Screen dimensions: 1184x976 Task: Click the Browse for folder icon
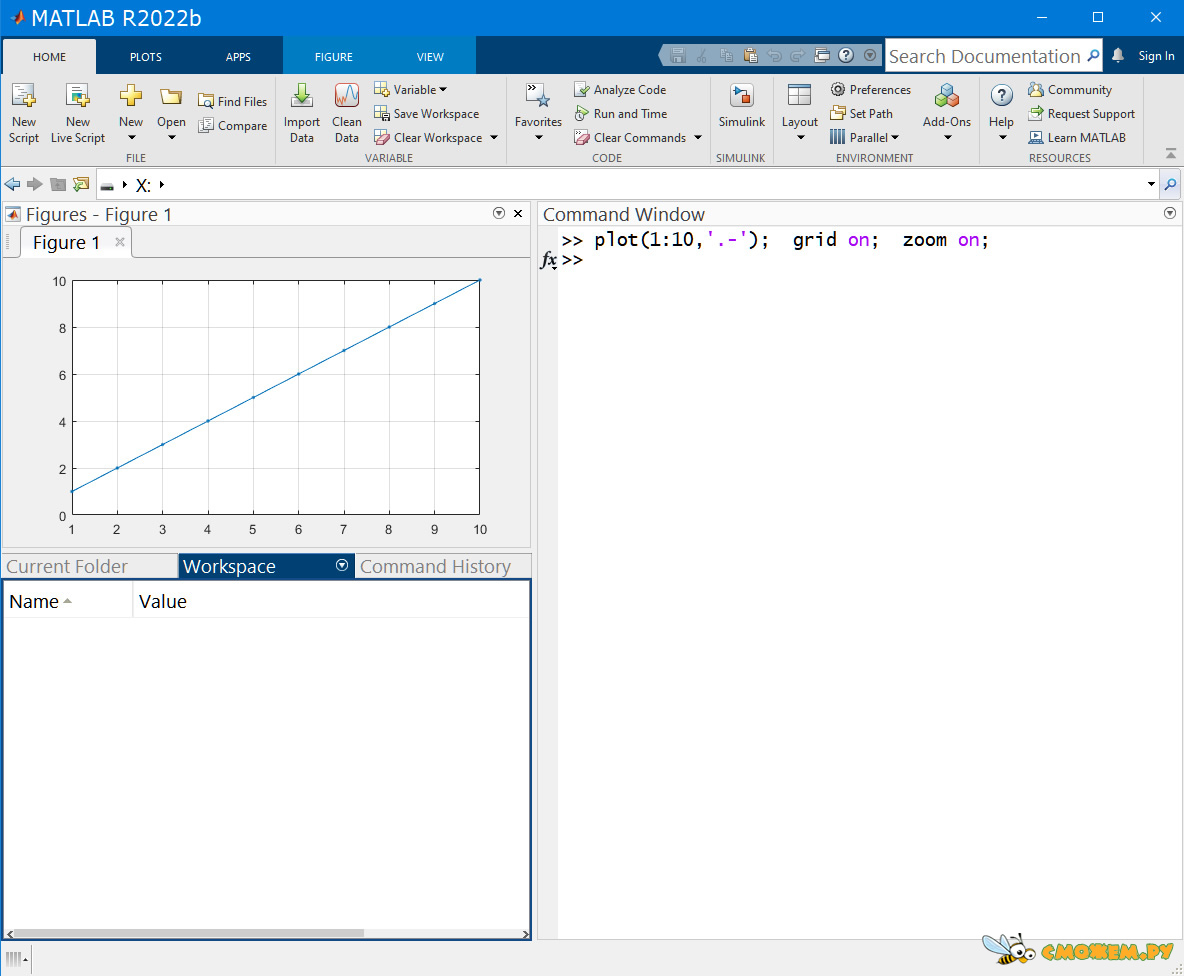pos(81,184)
